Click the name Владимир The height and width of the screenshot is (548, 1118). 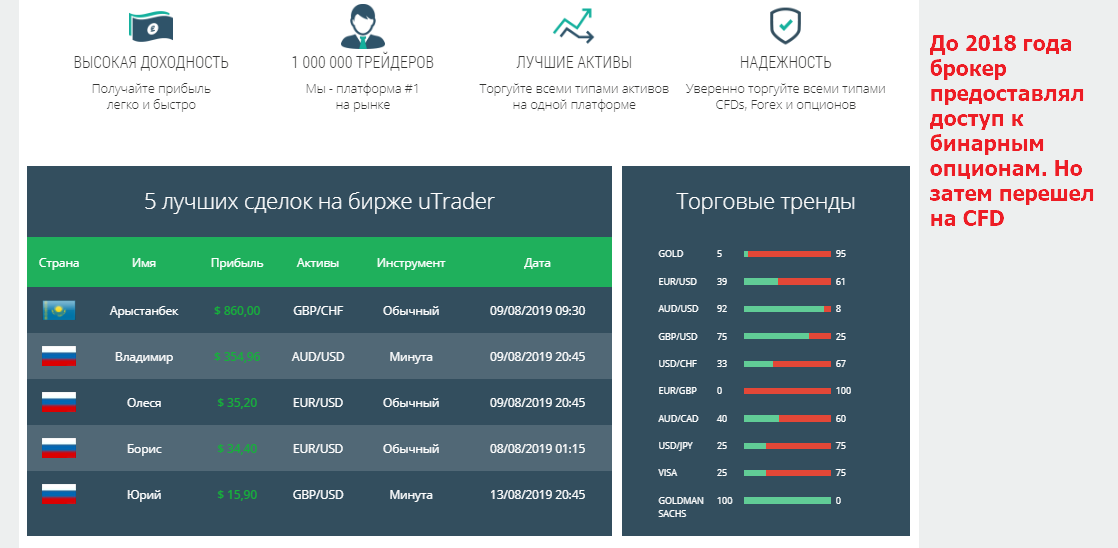point(144,356)
